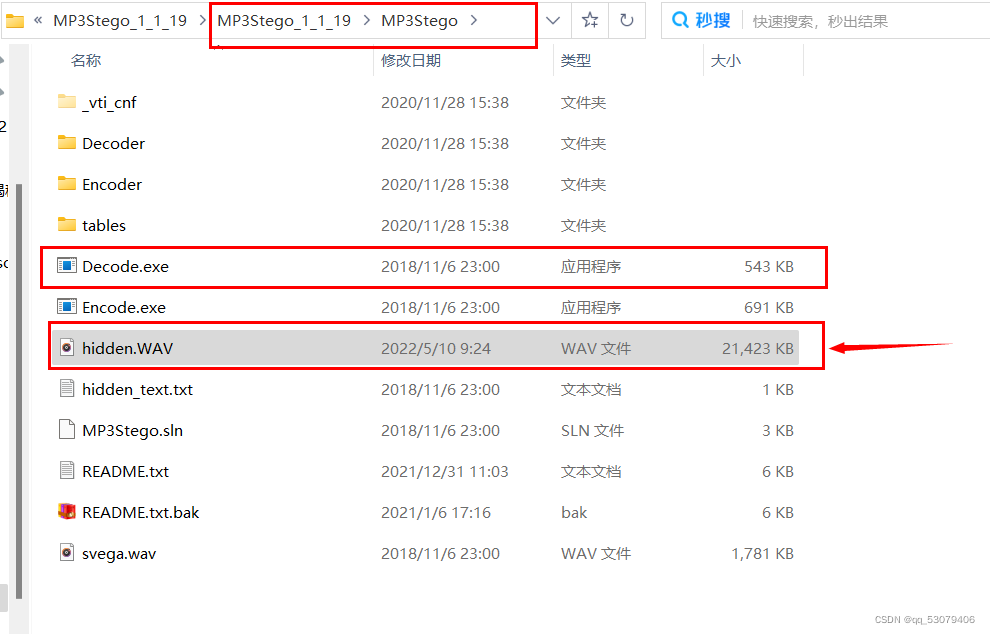
Task: Select the svega.wav file name
Action: click(119, 554)
